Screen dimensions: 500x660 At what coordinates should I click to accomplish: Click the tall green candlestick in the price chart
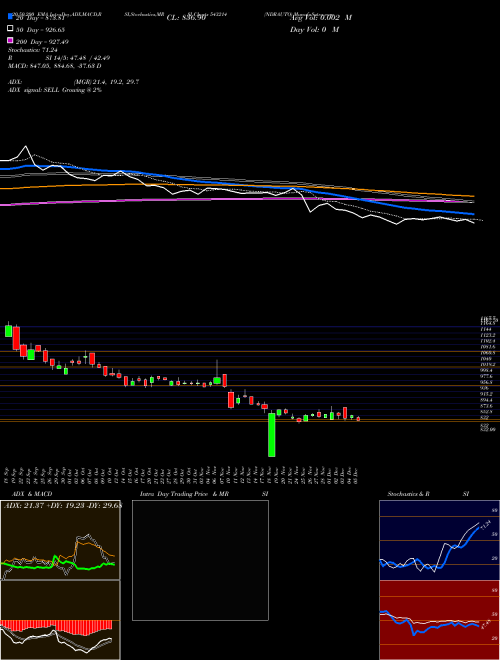click(x=271, y=435)
